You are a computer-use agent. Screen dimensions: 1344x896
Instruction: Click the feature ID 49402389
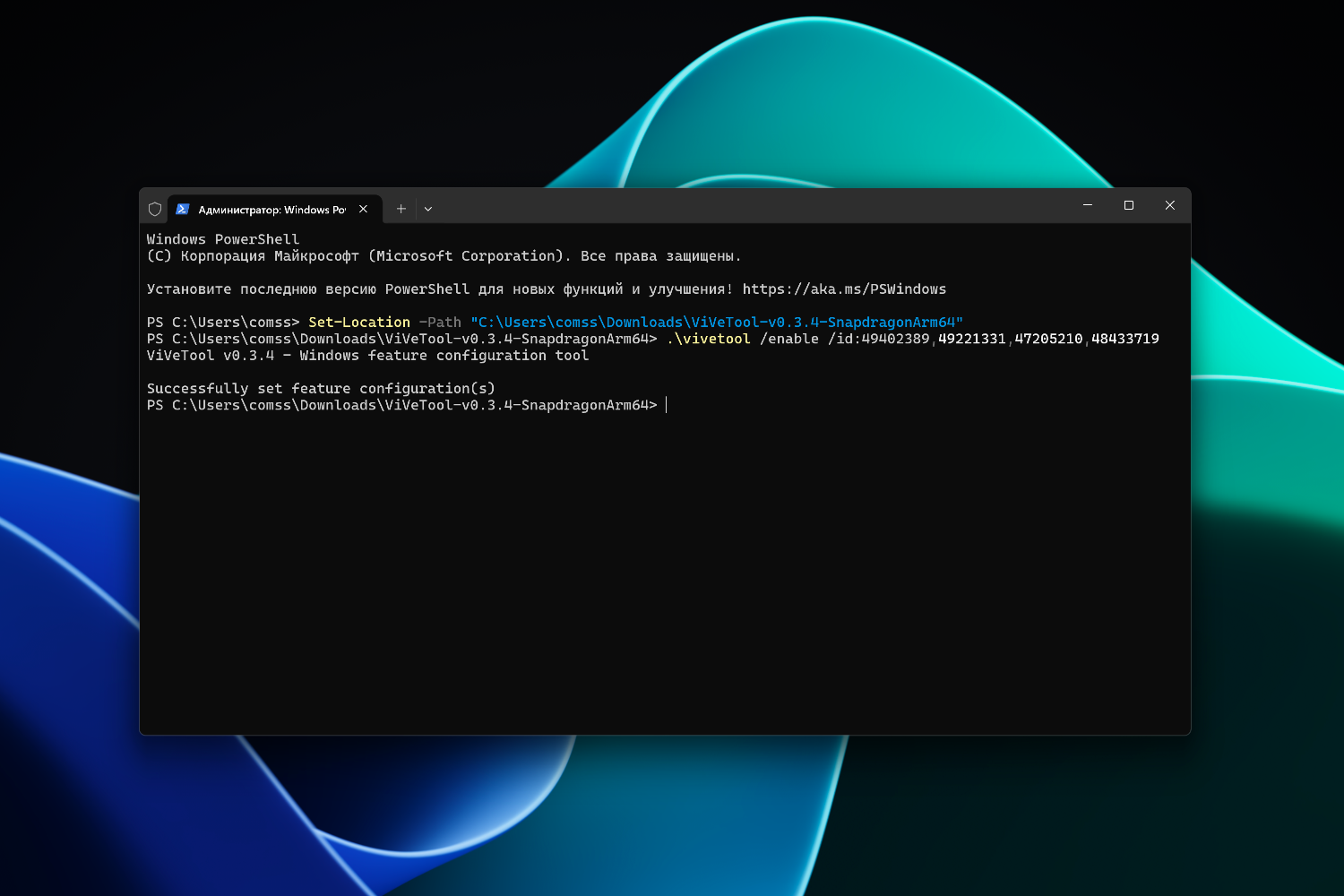[896, 339]
